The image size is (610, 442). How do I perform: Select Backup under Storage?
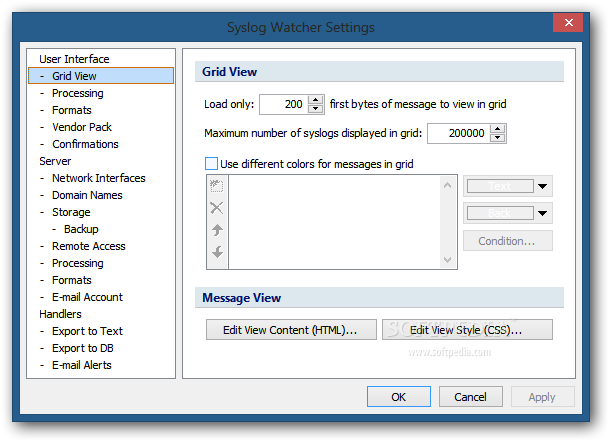[81, 229]
